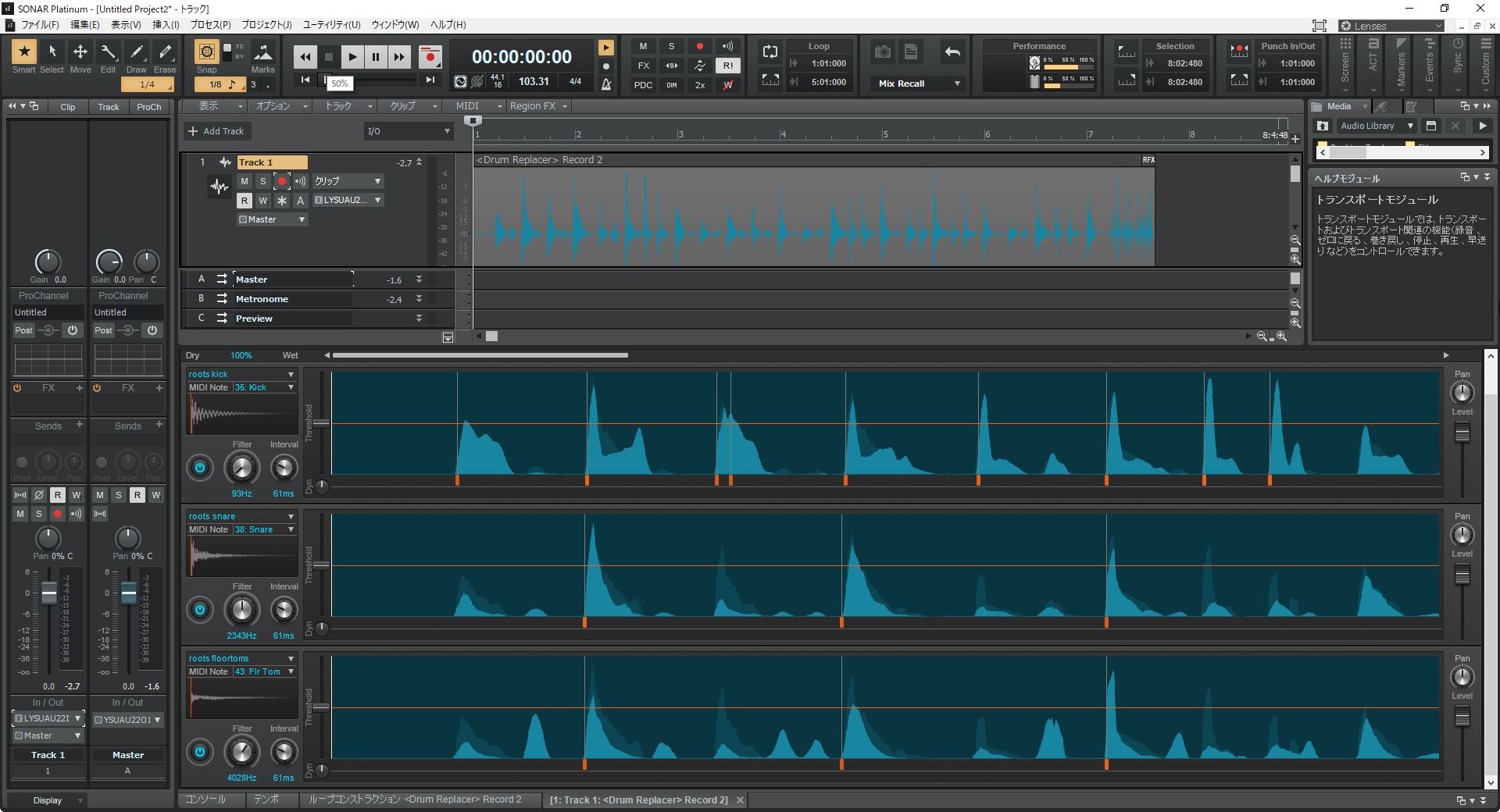This screenshot has height=812, width=1500.
Task: Play the Audio Library preview
Action: [x=1482, y=126]
